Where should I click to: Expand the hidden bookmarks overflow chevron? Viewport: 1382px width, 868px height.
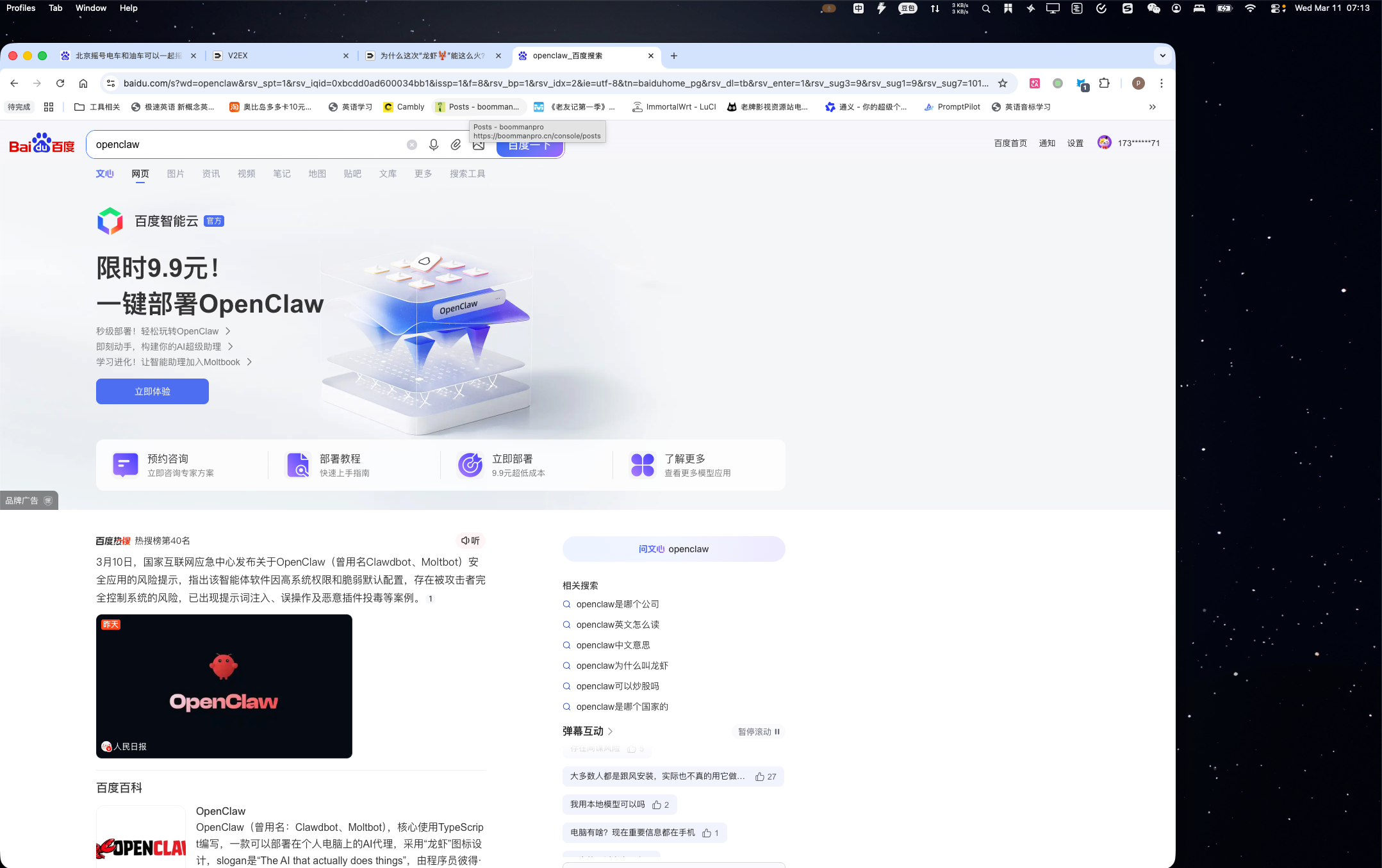click(1152, 107)
